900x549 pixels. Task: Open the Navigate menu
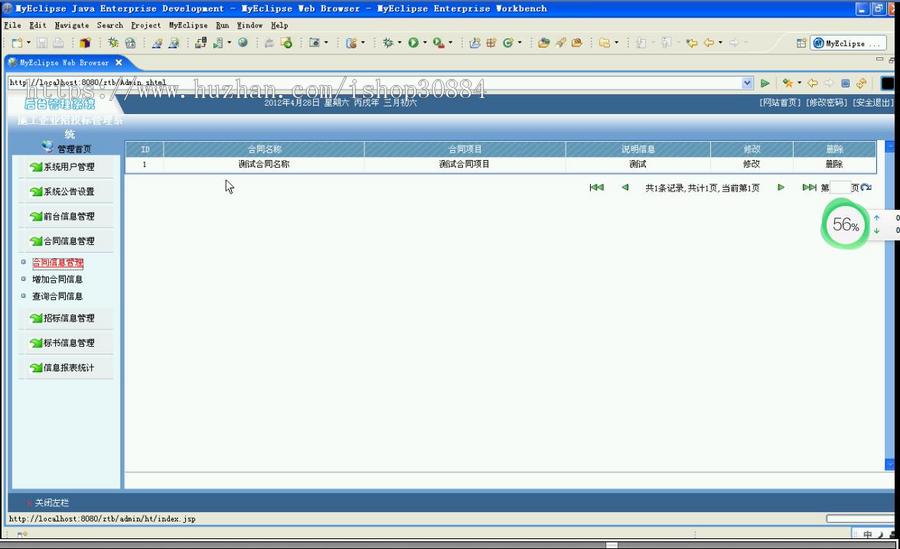[x=72, y=25]
